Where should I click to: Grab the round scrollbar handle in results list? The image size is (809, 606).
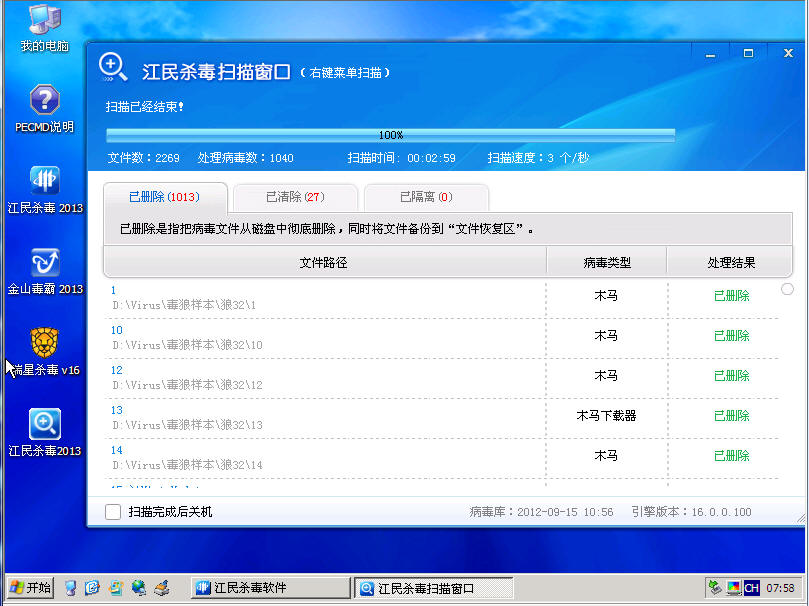point(787,290)
